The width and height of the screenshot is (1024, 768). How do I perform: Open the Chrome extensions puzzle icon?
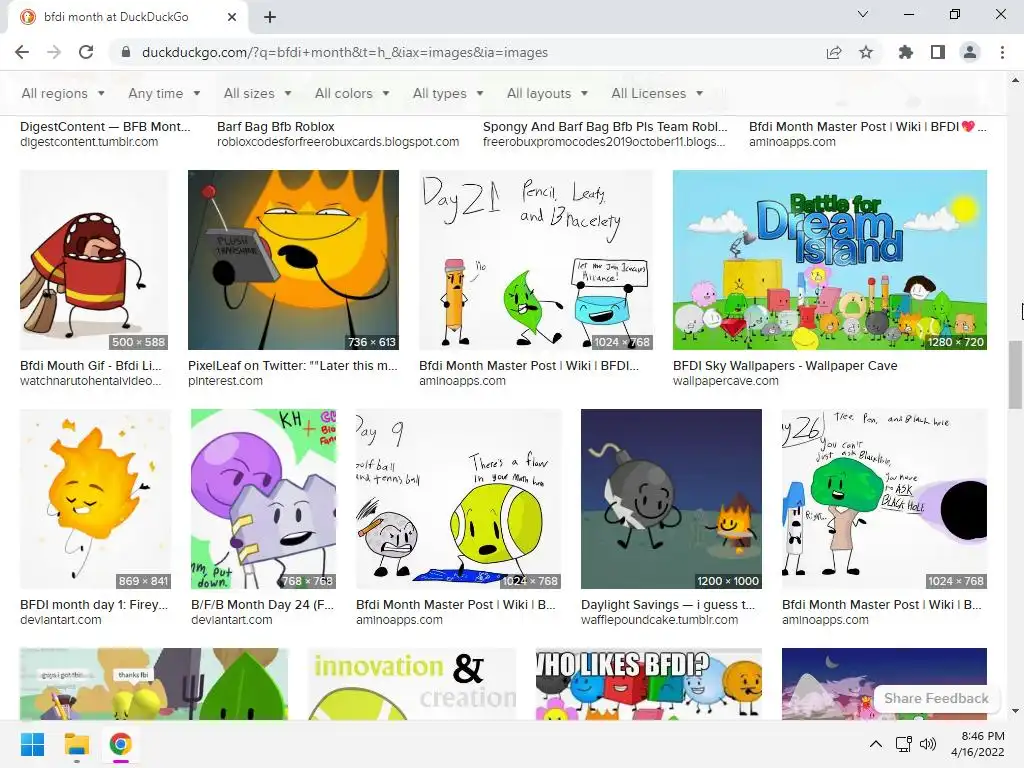click(x=906, y=52)
